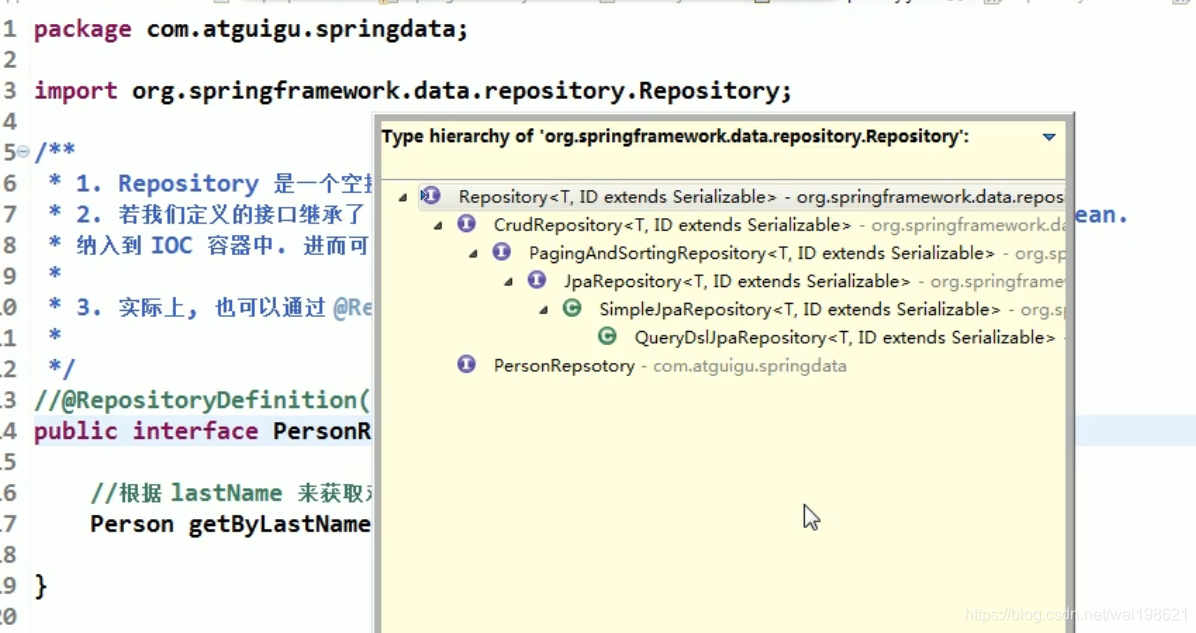Click comment text 'IOC' on line 8

(172, 246)
